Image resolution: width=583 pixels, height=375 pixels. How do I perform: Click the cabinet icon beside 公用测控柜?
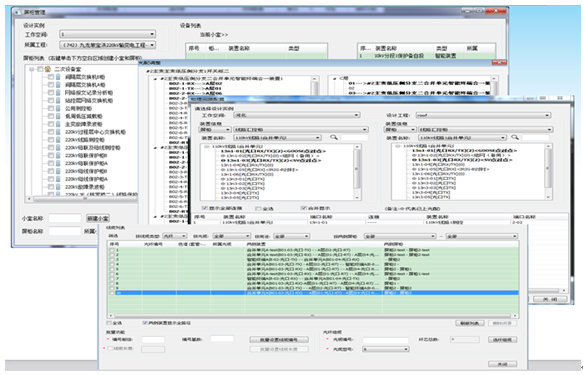pyautogui.click(x=58, y=108)
